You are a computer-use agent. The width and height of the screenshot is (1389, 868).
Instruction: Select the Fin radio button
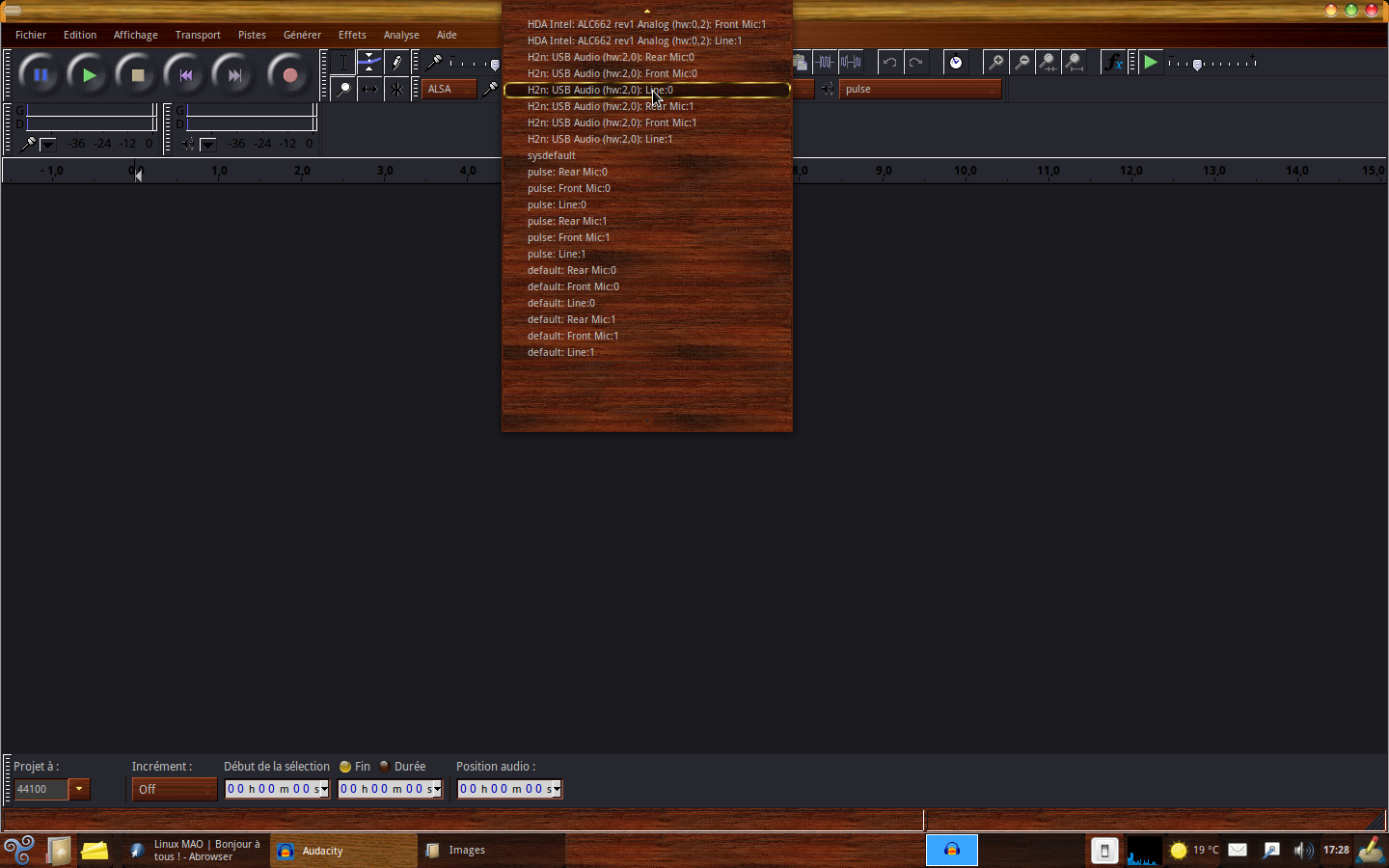click(345, 767)
